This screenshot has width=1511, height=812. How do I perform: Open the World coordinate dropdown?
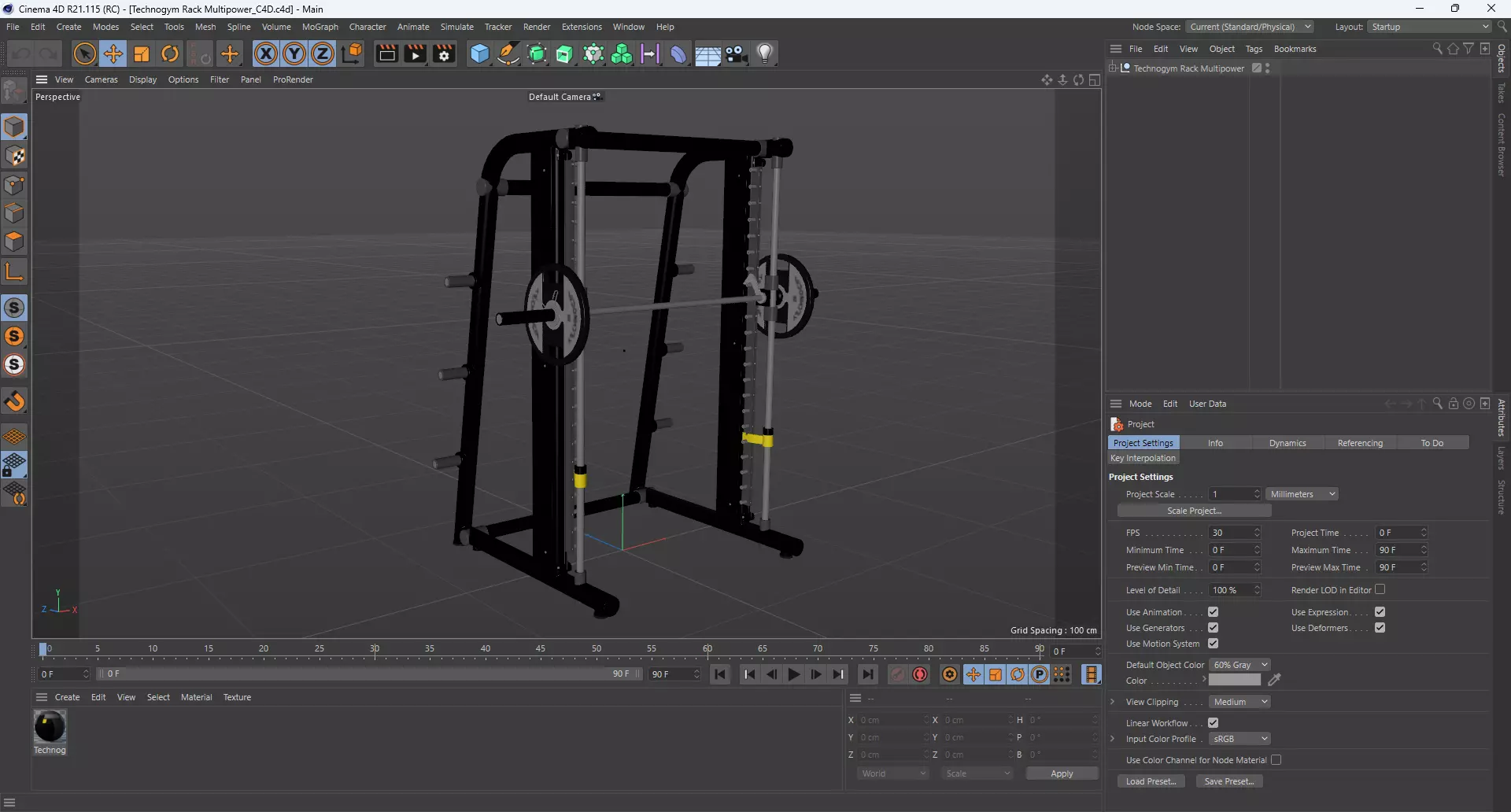[x=894, y=773]
